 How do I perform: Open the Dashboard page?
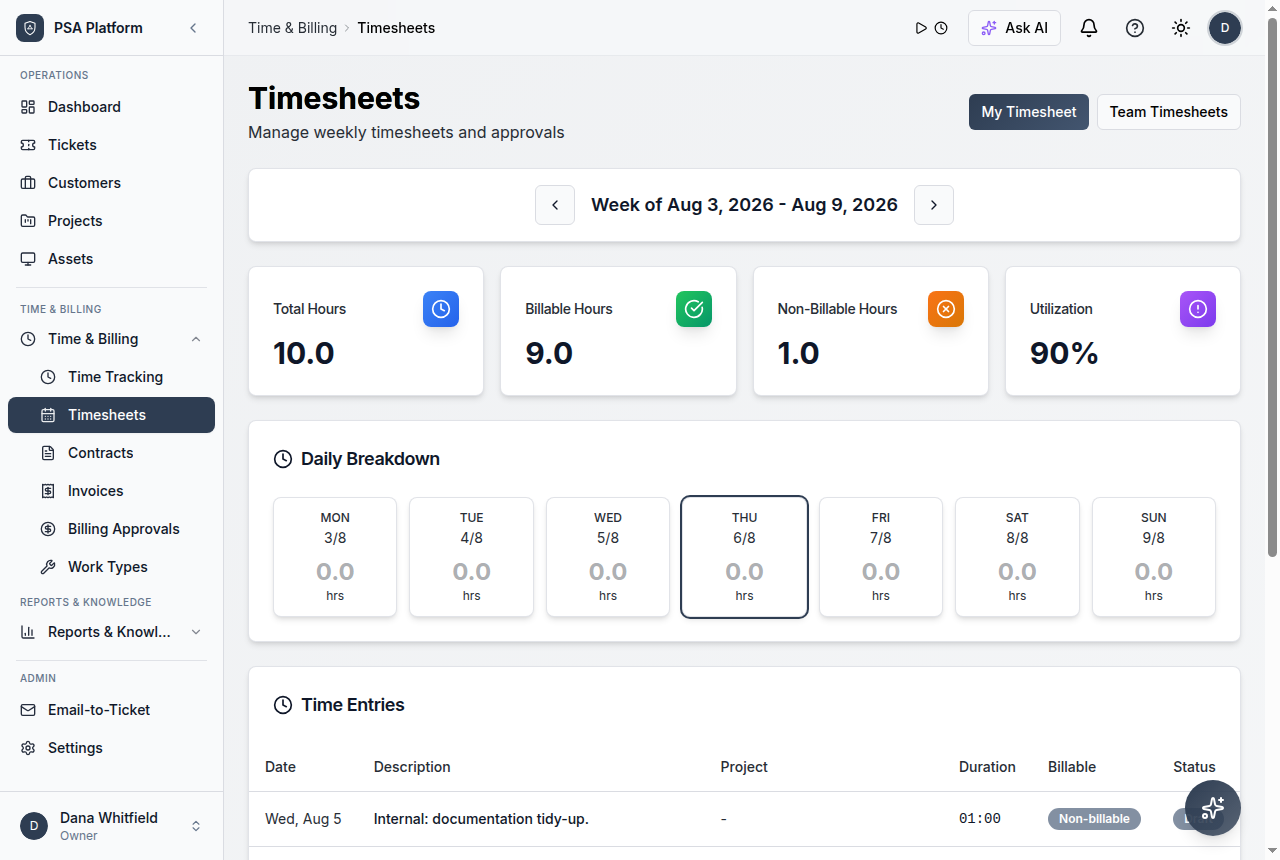[x=111, y=107]
